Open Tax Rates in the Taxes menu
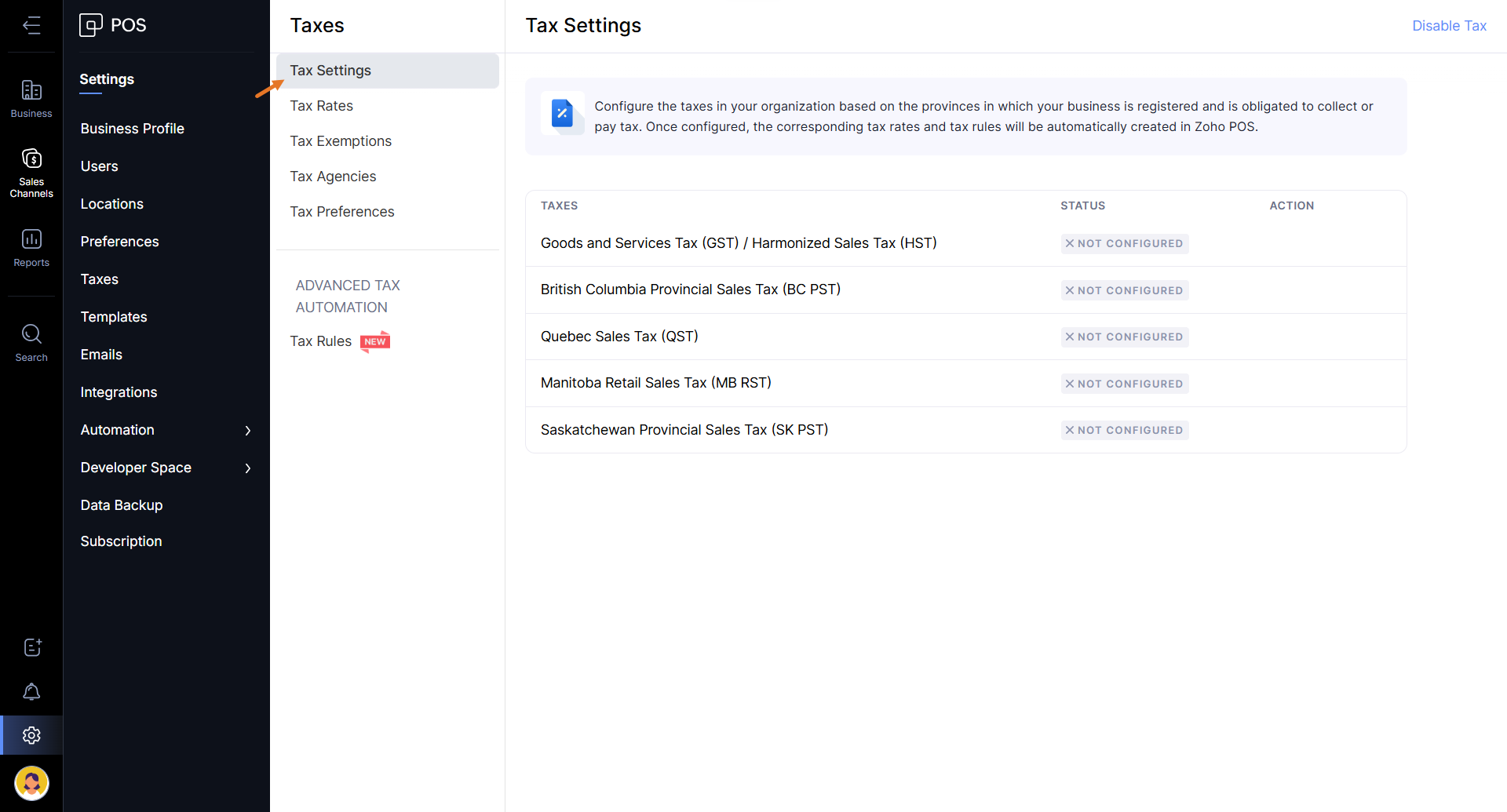 [x=321, y=106]
